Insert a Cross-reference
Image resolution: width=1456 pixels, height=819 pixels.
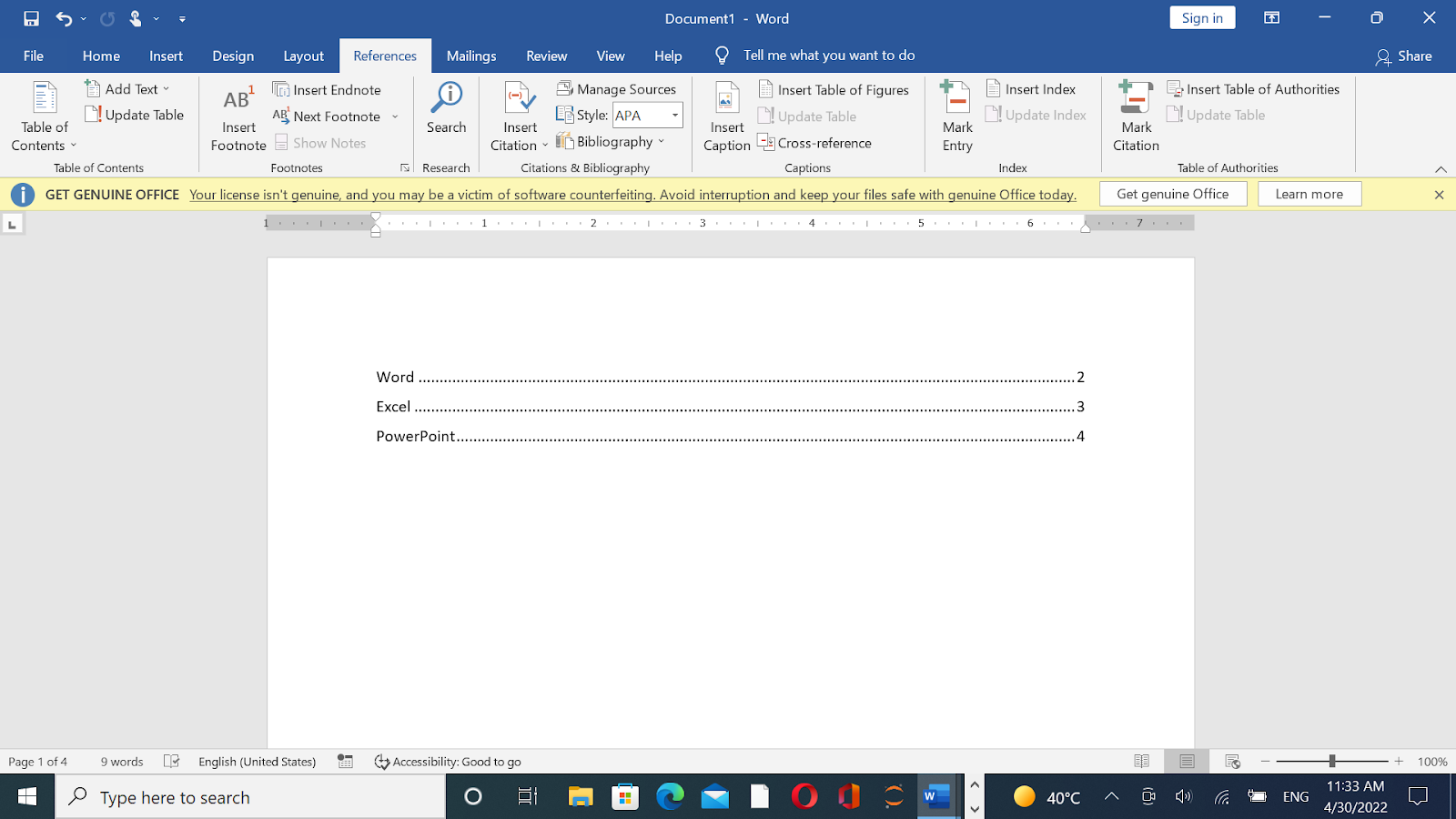pos(814,143)
